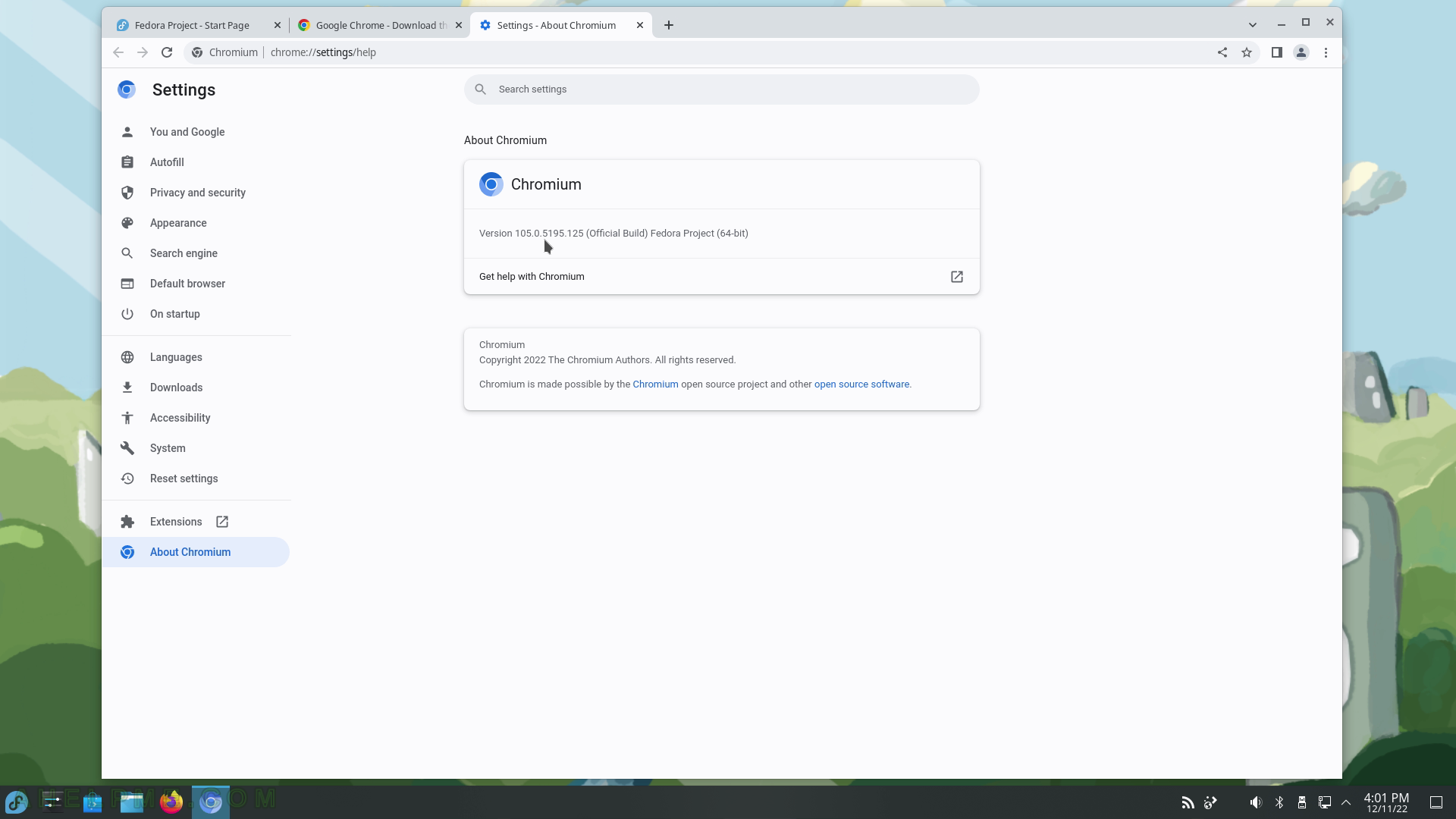
Task: Open Extensions page from sidebar
Action: click(196, 522)
